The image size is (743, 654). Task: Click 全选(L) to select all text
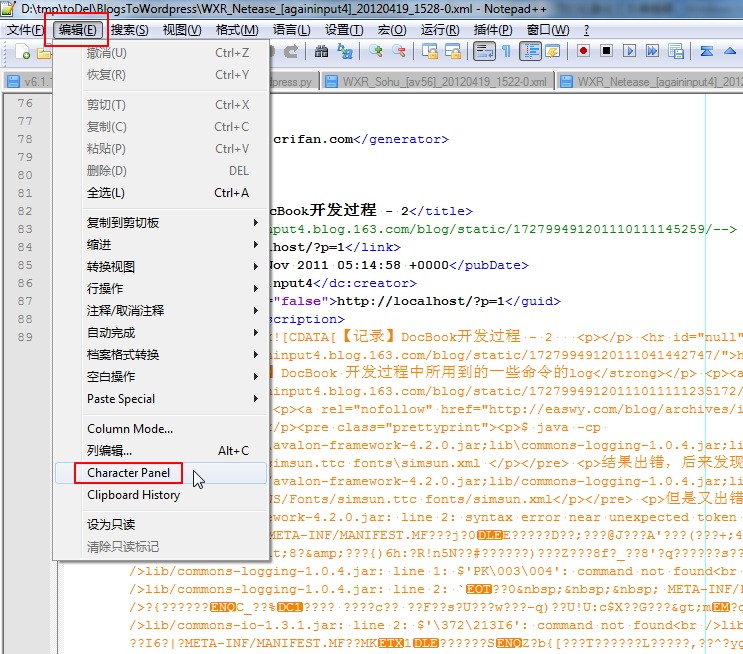[106, 193]
